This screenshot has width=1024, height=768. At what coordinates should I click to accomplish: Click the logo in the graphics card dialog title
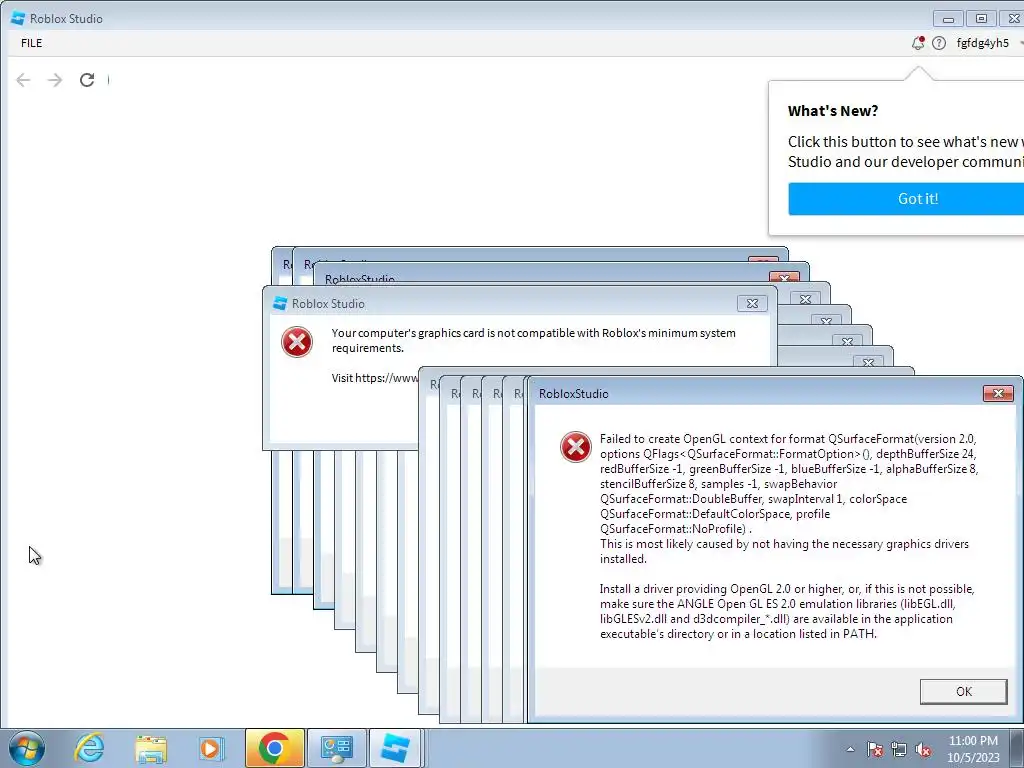pos(280,303)
